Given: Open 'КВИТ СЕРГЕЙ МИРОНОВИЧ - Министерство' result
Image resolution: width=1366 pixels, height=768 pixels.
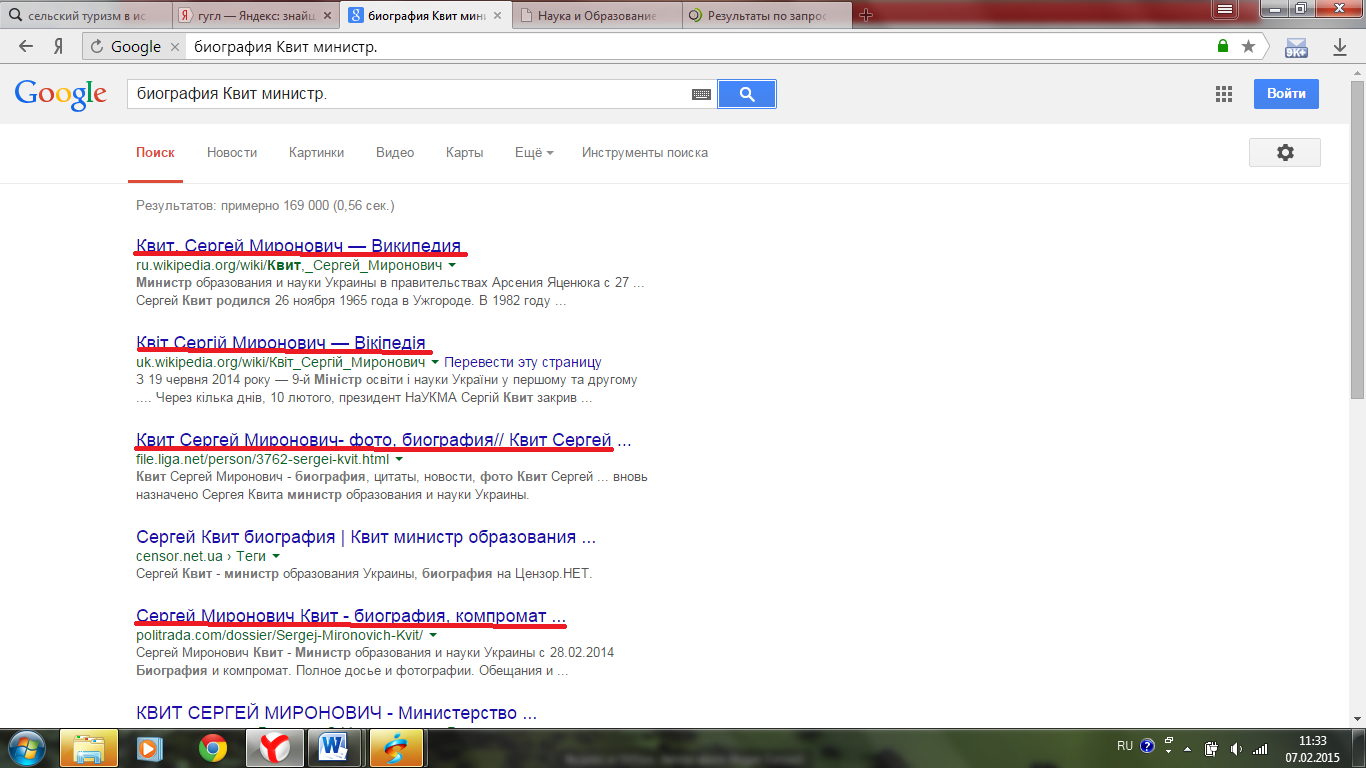Looking at the screenshot, I should (x=336, y=713).
